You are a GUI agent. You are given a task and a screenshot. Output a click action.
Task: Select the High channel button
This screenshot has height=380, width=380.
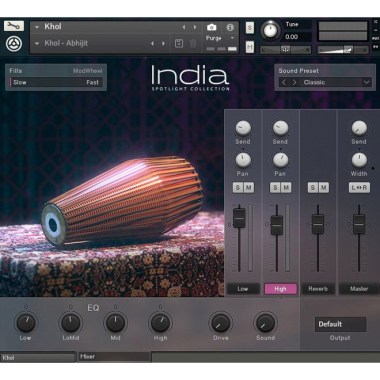[x=280, y=289]
